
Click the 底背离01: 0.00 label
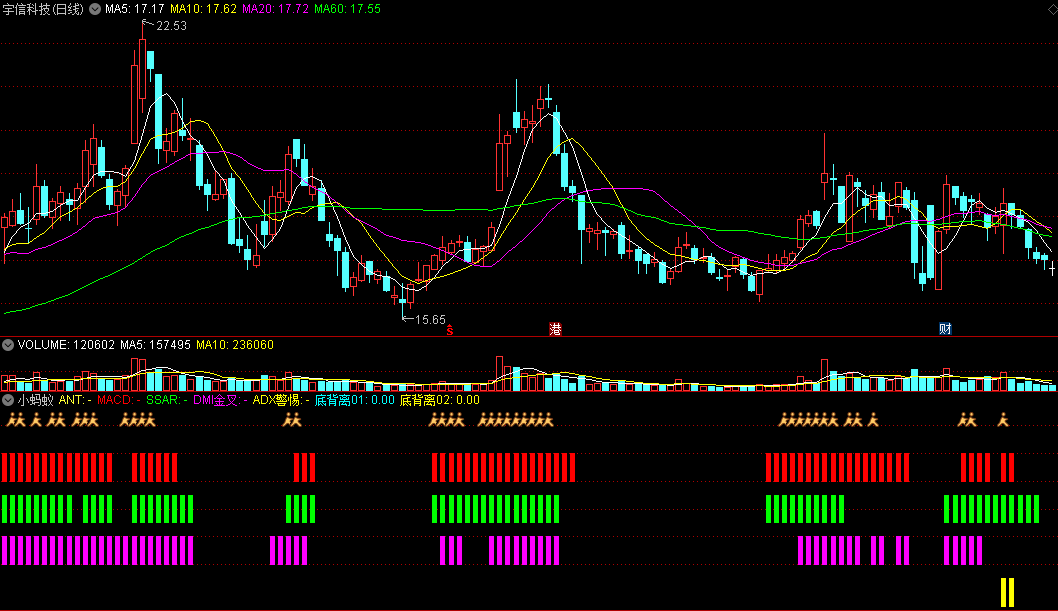[355, 400]
